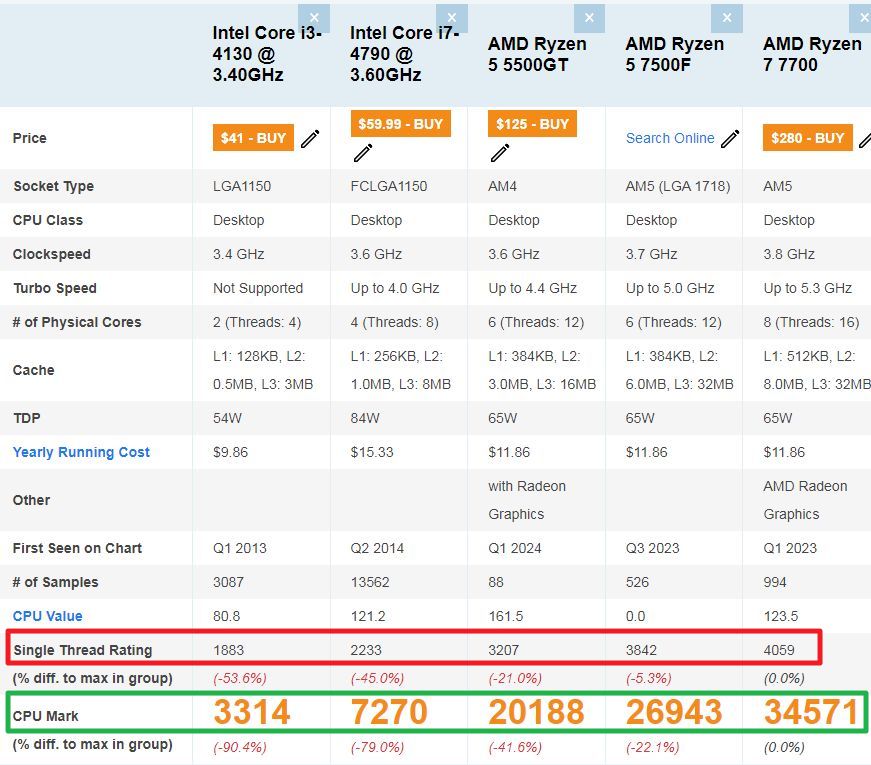Viewport: 871px width, 765px height.
Task: Click the $9.86 yearly cost value
Action: (231, 452)
